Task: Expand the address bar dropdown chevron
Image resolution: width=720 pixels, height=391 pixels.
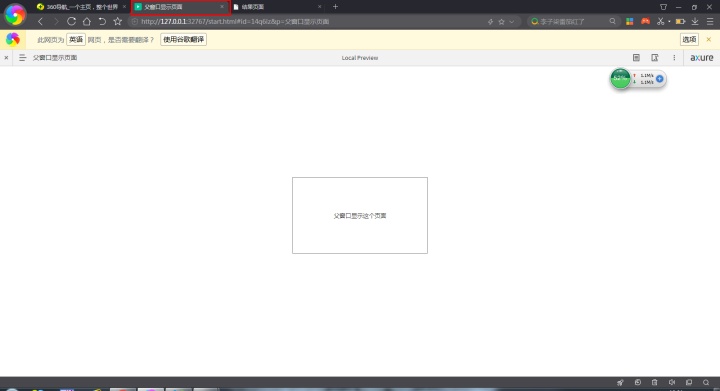Action: click(x=512, y=22)
